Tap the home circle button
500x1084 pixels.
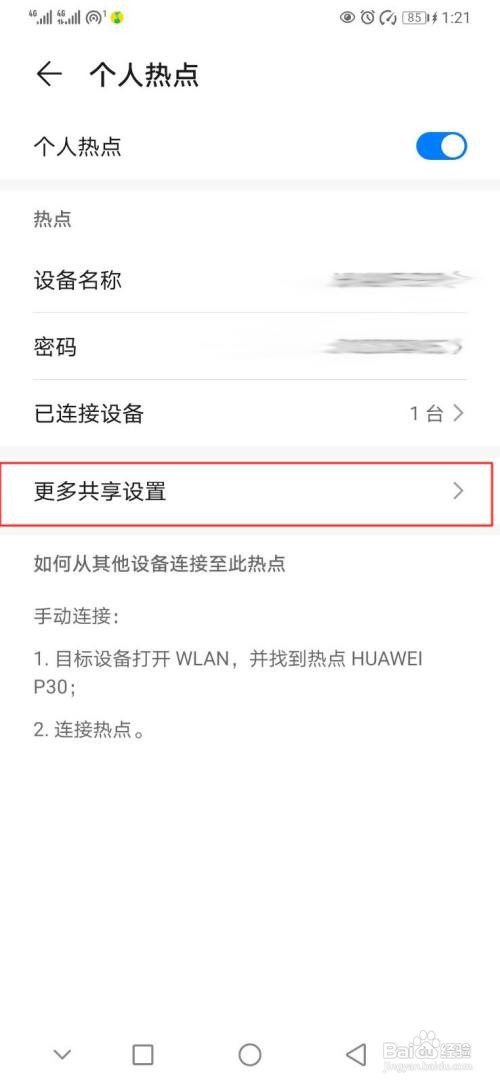[250, 1054]
